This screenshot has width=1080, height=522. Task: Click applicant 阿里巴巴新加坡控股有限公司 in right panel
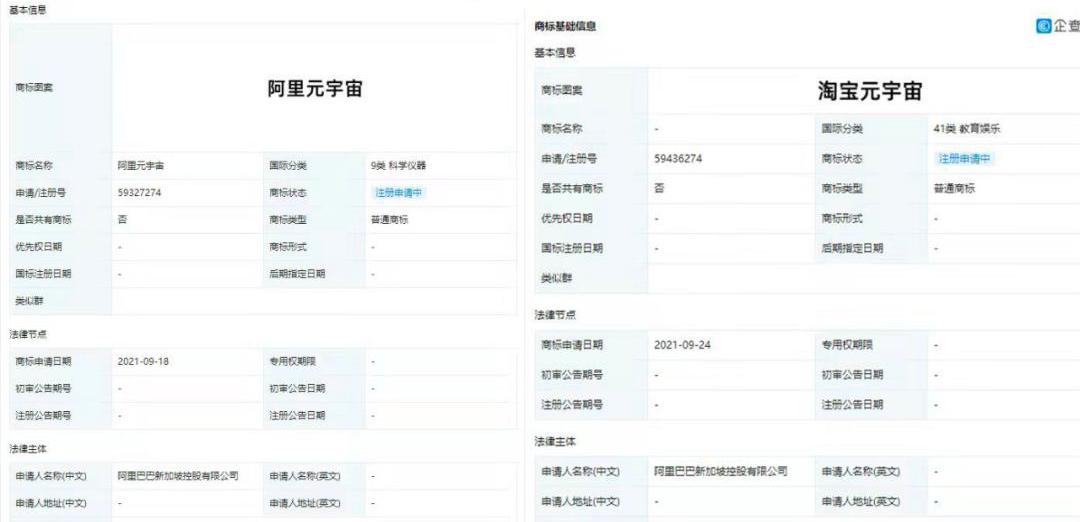tap(720, 472)
